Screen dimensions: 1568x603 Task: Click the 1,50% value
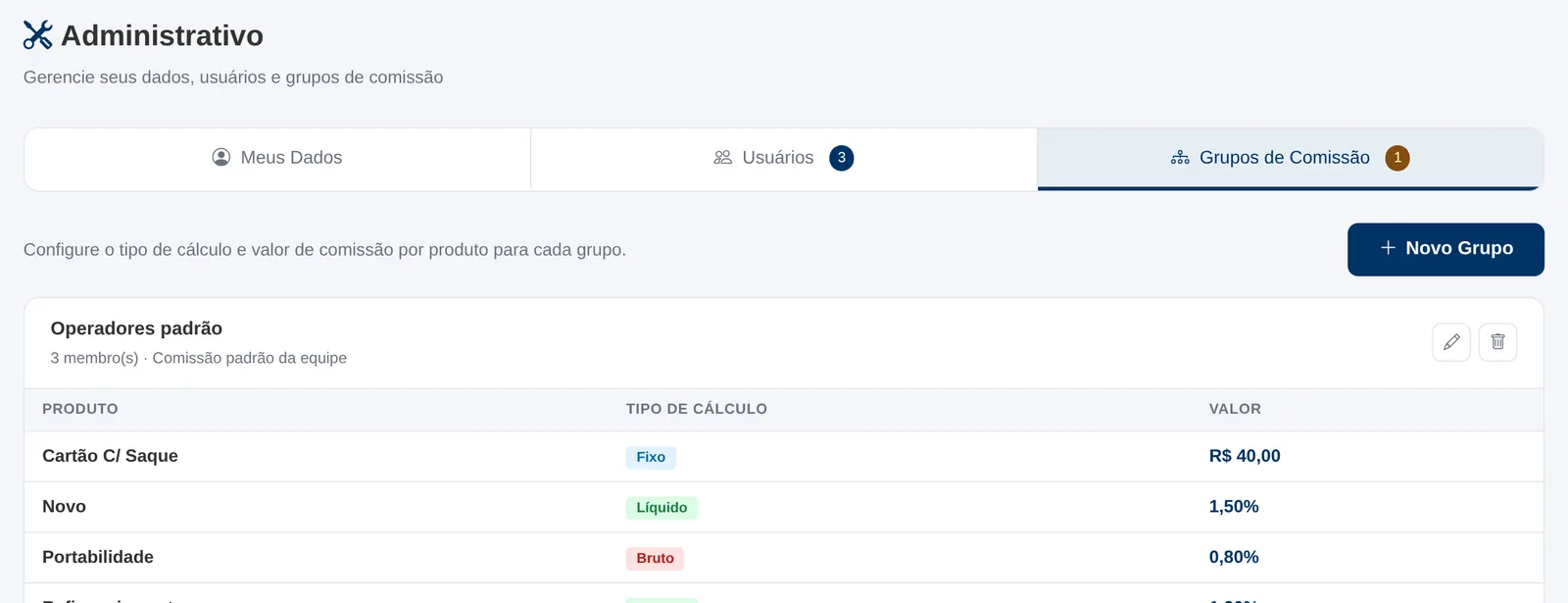click(x=1234, y=507)
